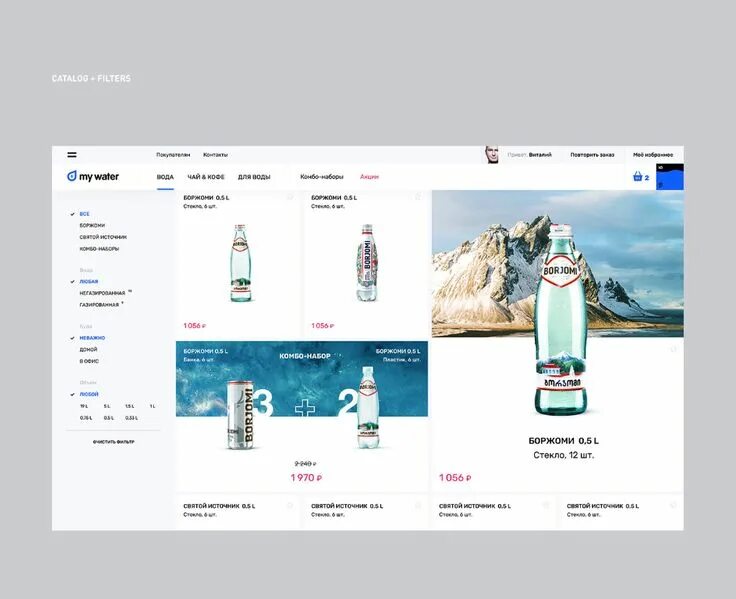
Task: Pick the 1,5 L volume option
Action: 130,406
